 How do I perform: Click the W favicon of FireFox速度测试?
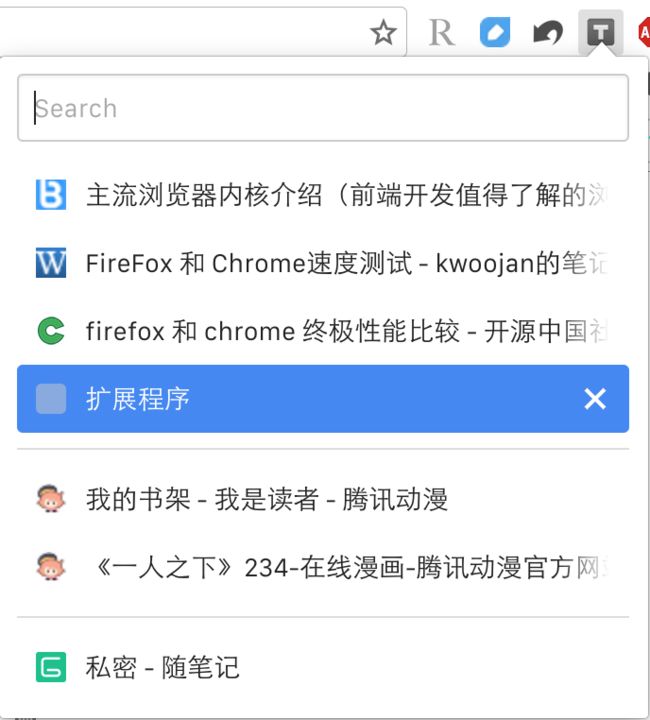coord(51,263)
